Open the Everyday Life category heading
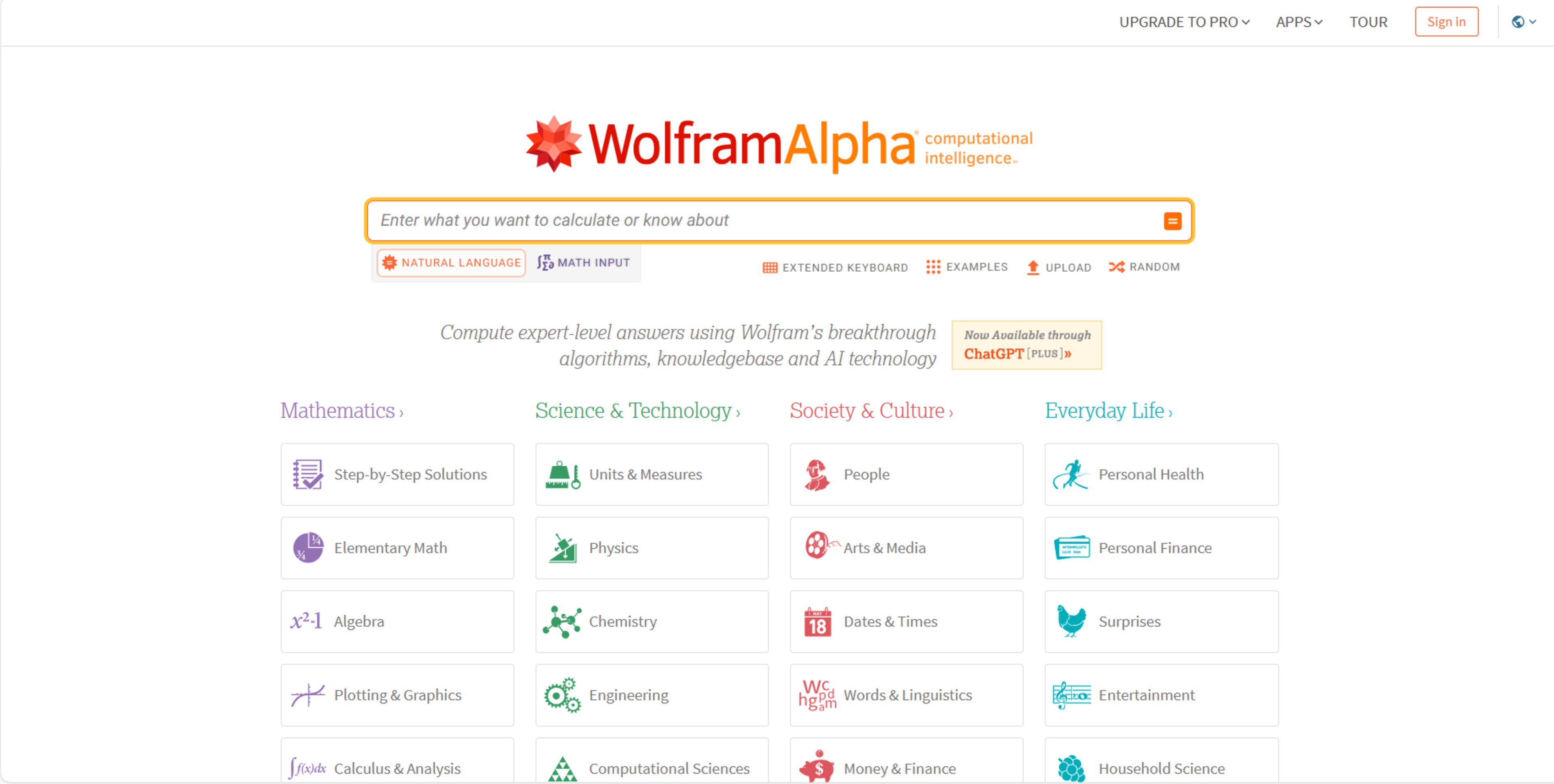 pos(1109,411)
